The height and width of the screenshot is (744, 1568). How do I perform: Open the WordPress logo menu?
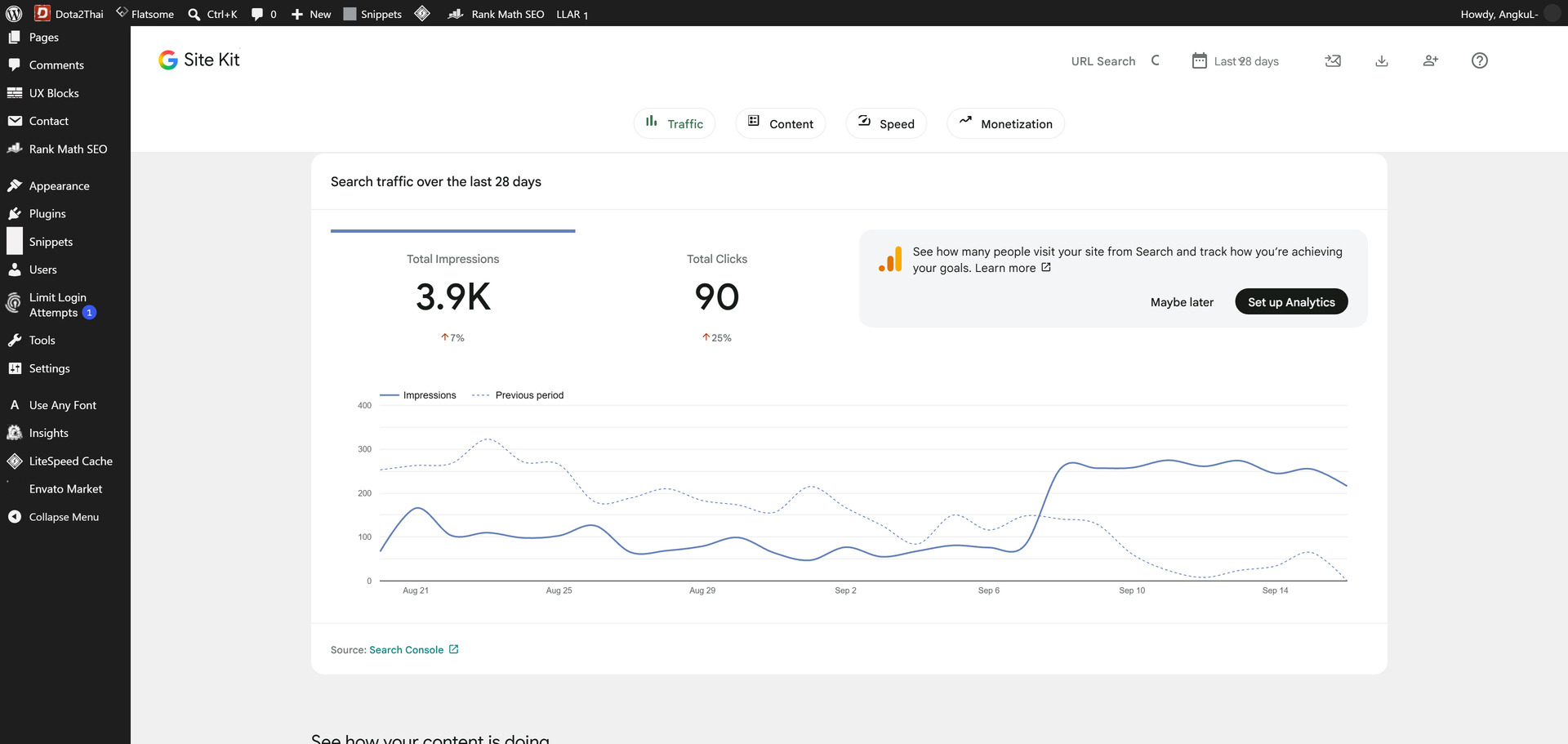tap(14, 14)
